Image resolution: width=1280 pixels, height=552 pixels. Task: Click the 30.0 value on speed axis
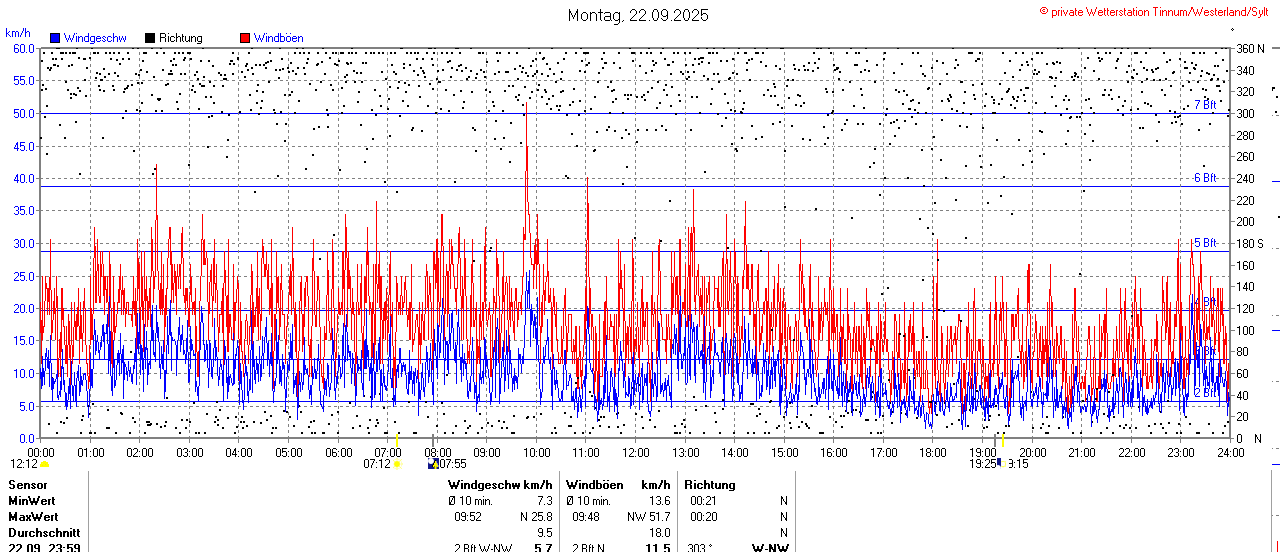[23, 243]
